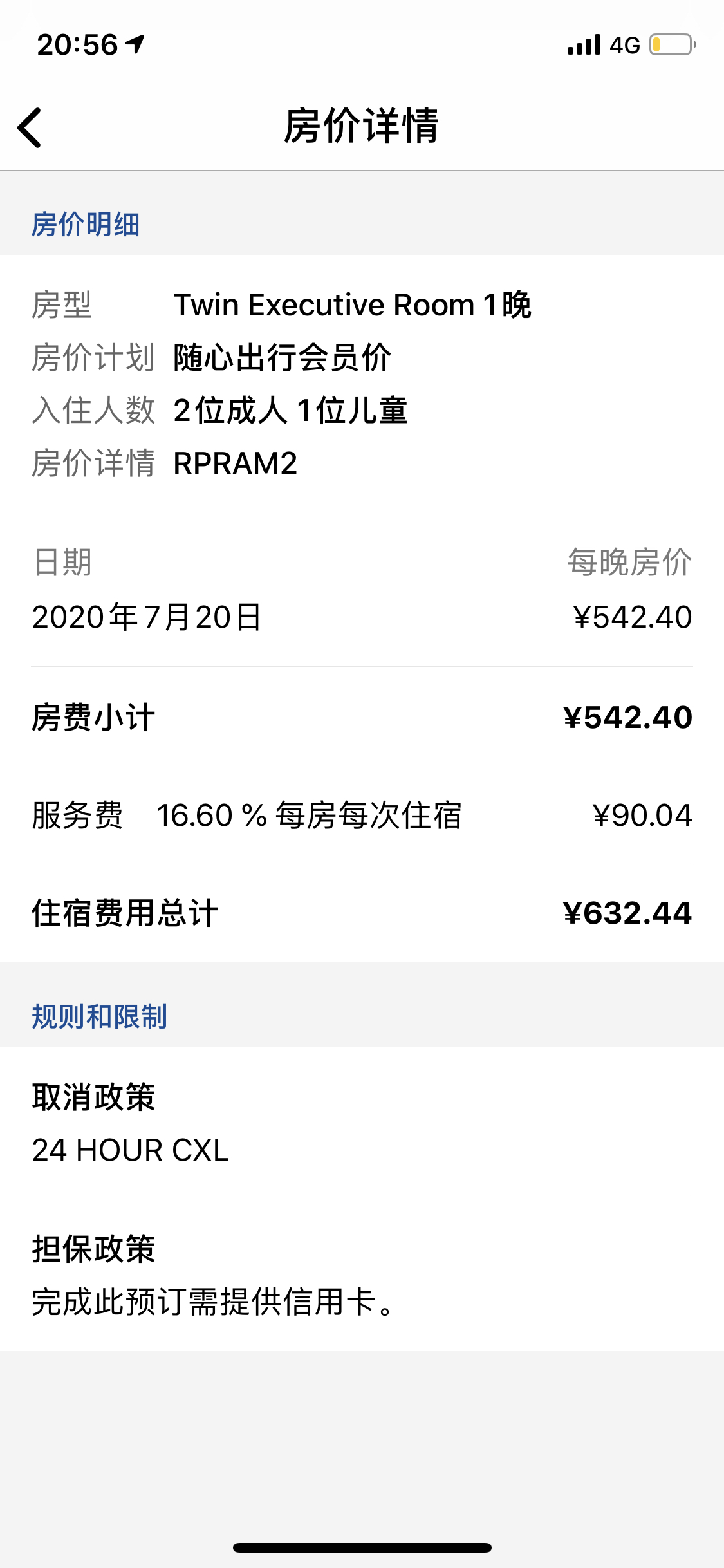This screenshot has height=1568, width=724.
Task: Tap the battery status icon
Action: (673, 45)
